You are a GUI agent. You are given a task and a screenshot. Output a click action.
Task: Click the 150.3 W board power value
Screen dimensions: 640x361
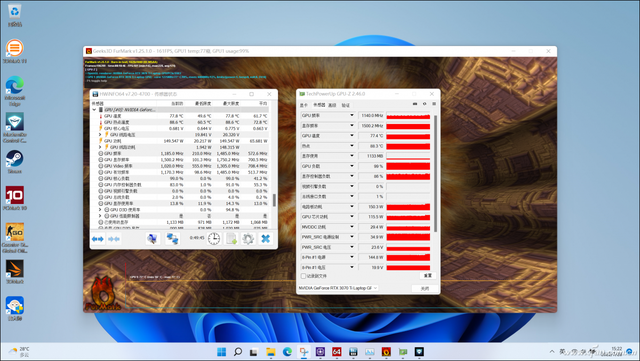click(371, 207)
